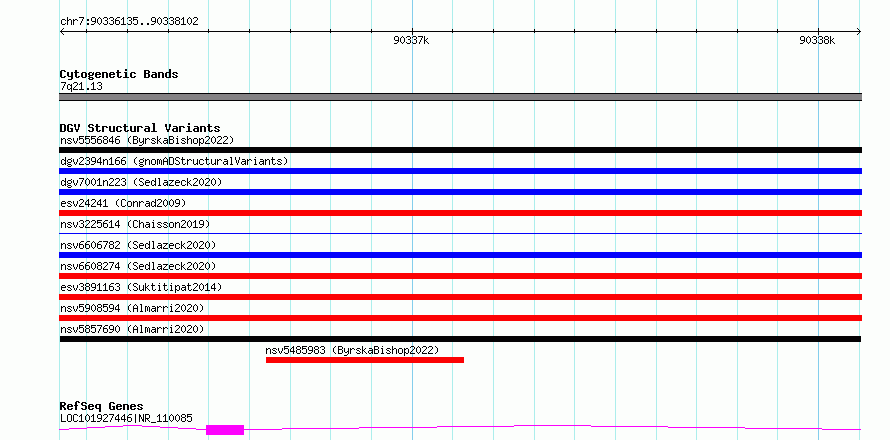Viewport: 890px width, 440px height.
Task: Click the nsv5908594 (Almarri2020) label
Action: [x=132, y=308]
